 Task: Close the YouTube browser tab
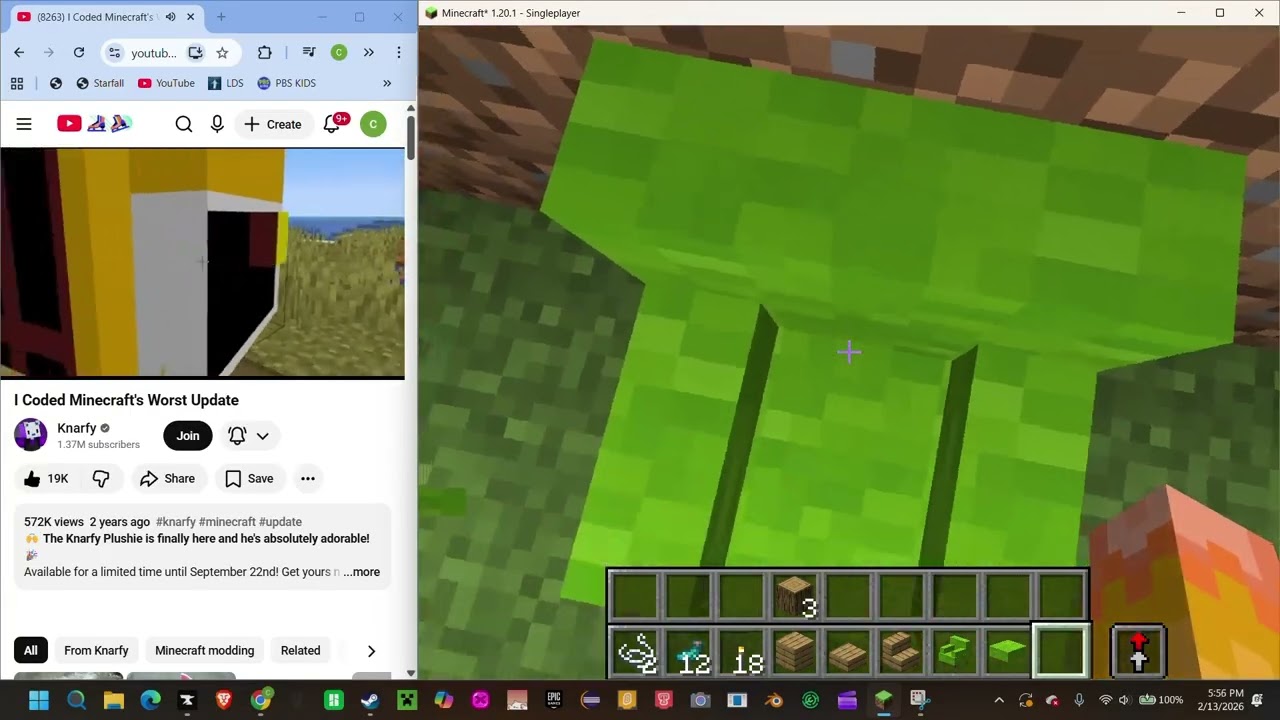click(190, 17)
